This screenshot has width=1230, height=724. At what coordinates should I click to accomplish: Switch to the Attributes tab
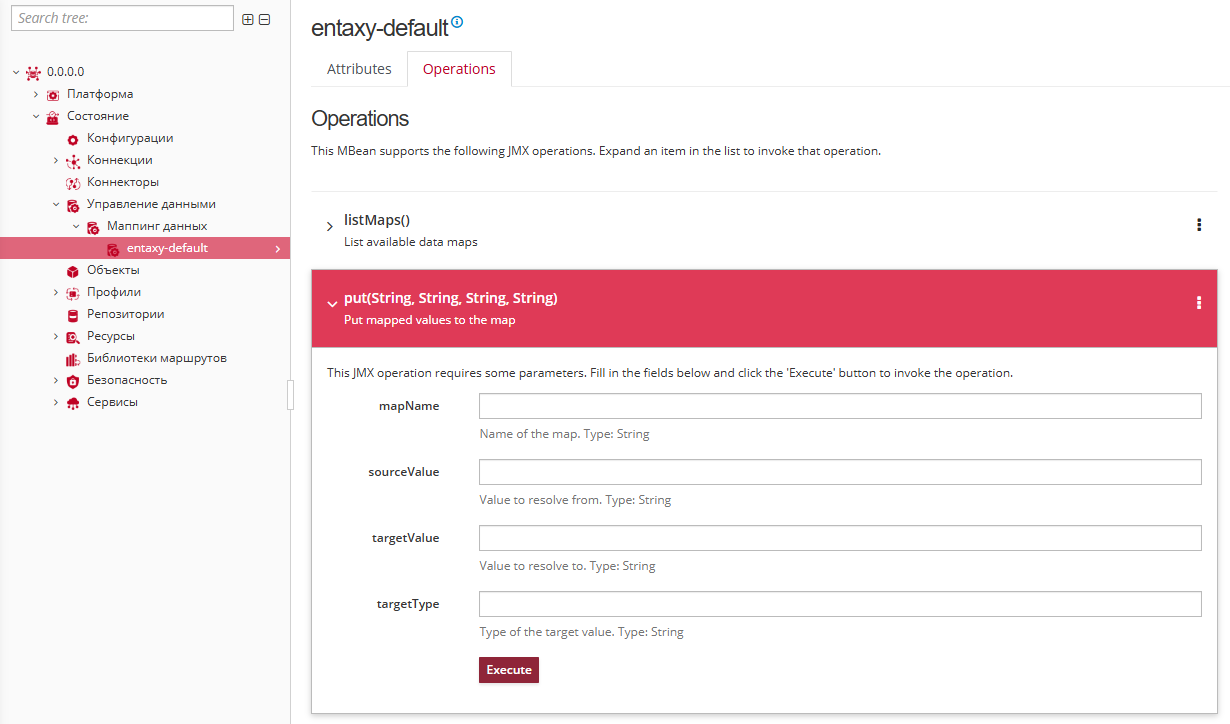click(359, 69)
